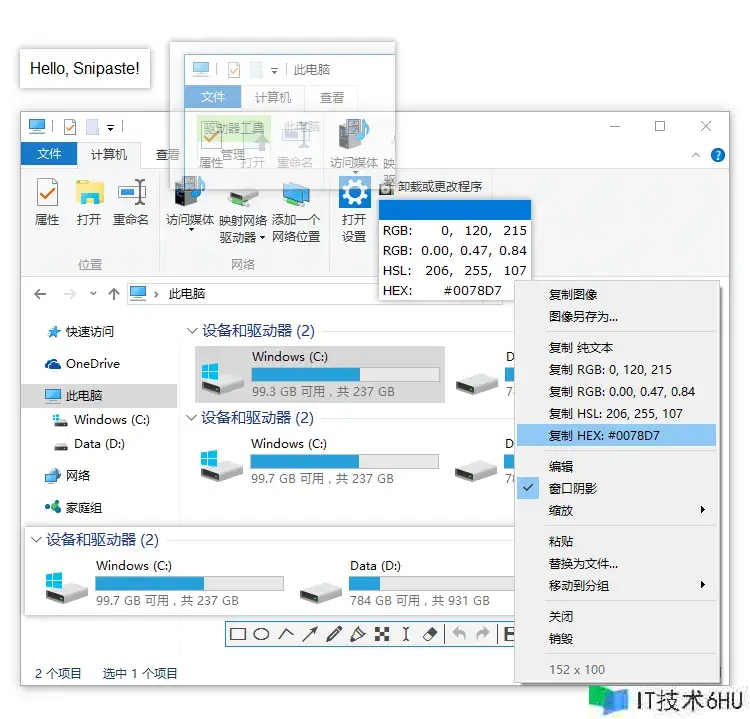Click the 打开设置 gear button

pos(354,210)
